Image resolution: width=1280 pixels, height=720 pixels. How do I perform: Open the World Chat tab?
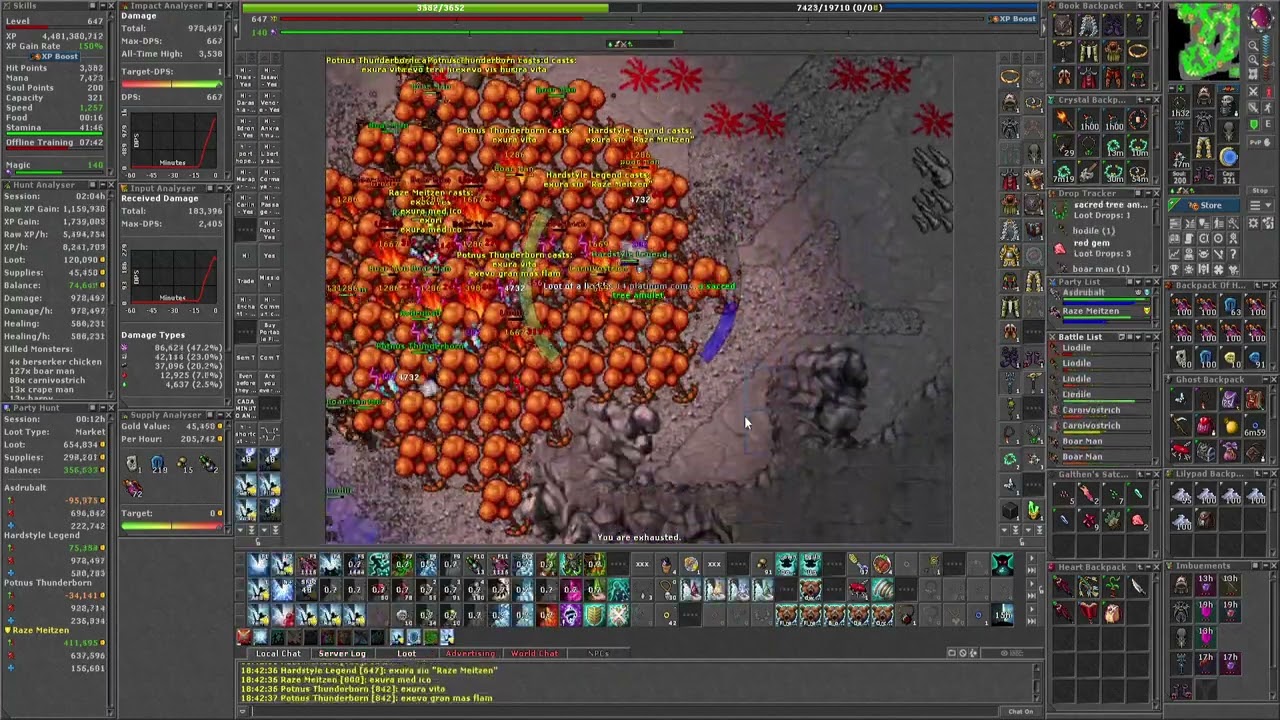(x=535, y=653)
